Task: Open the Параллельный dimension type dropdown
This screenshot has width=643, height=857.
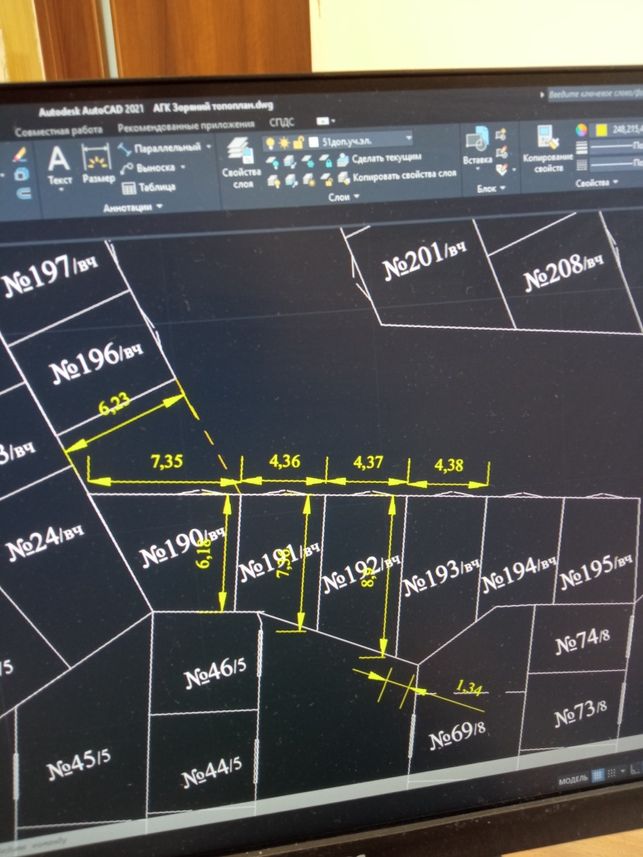Action: (208, 146)
